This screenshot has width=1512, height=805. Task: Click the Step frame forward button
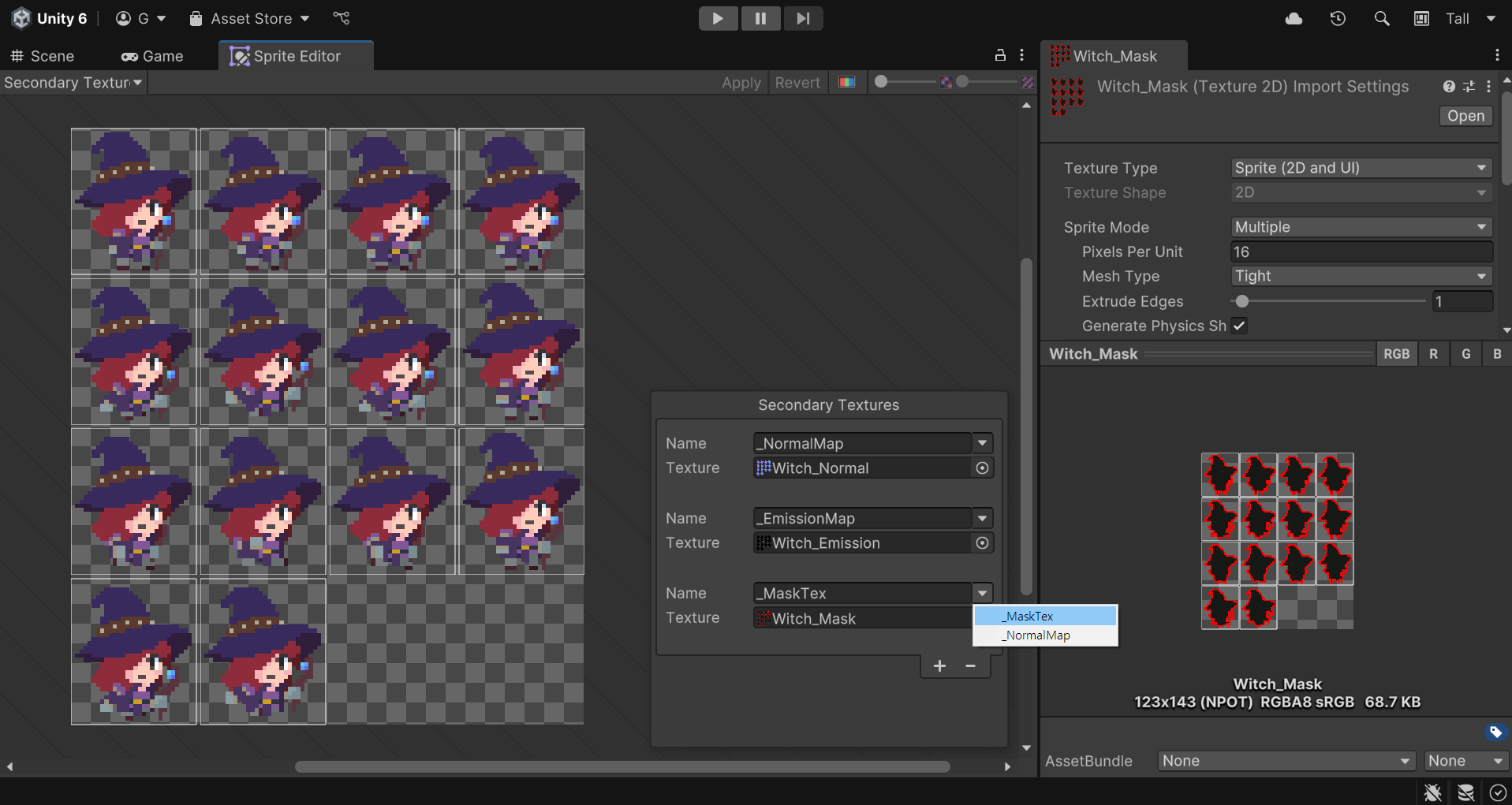[x=802, y=18]
